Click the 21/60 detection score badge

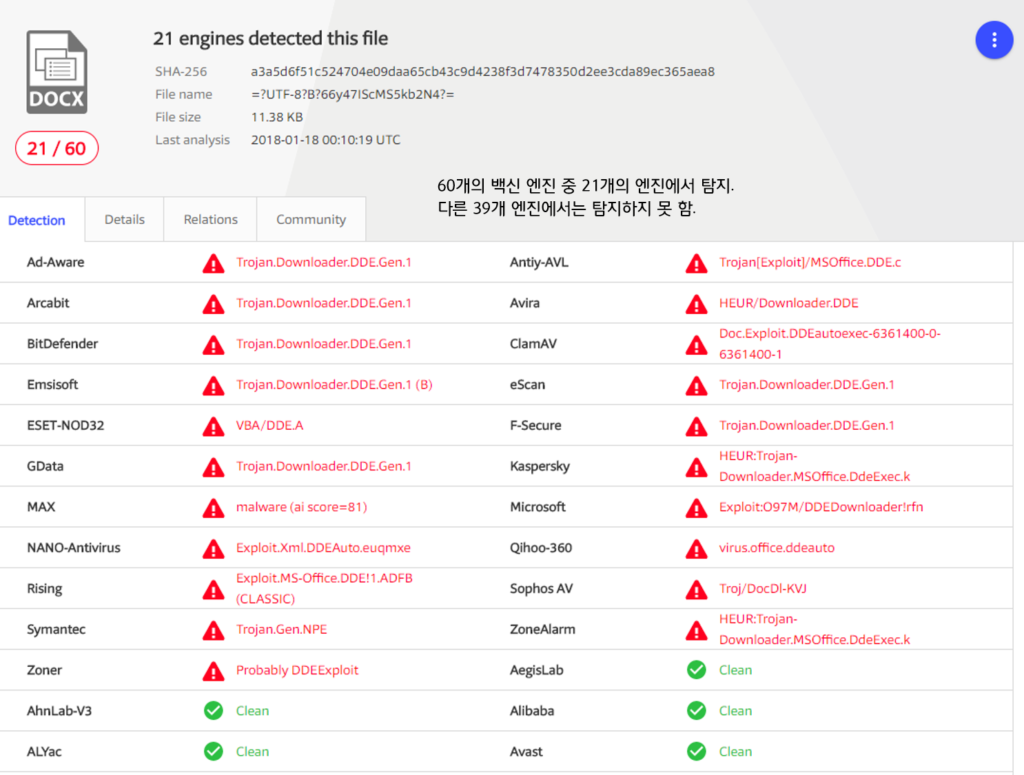coord(56,147)
